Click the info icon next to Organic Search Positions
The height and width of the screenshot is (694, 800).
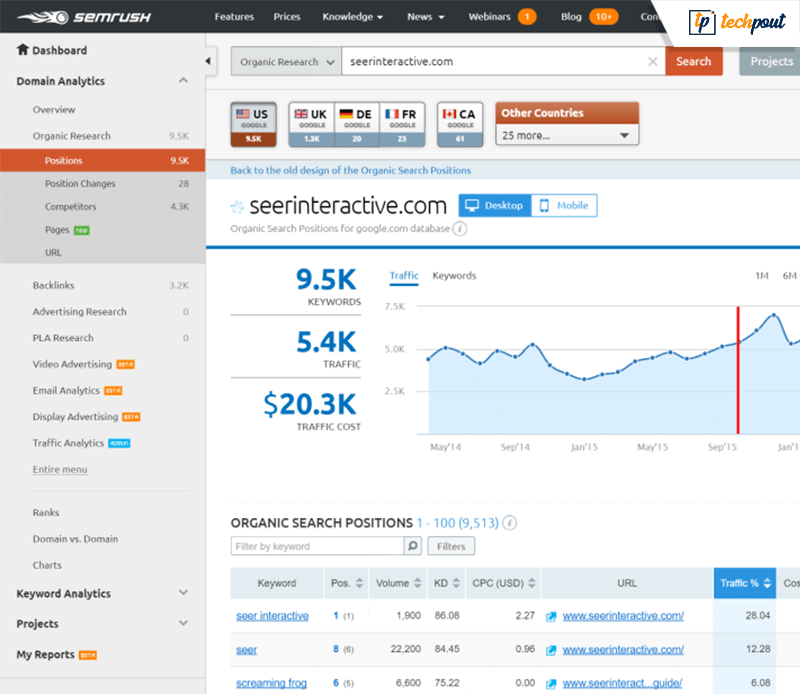tap(509, 523)
